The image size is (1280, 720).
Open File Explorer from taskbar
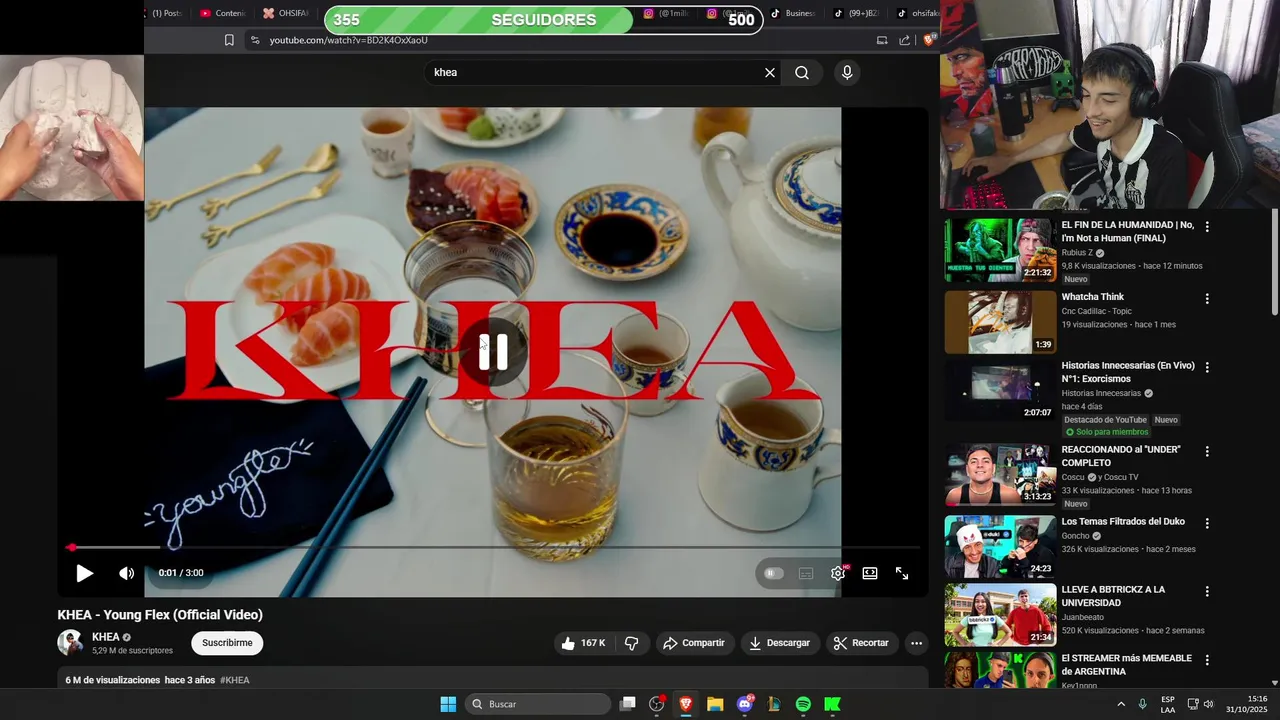[x=715, y=704]
